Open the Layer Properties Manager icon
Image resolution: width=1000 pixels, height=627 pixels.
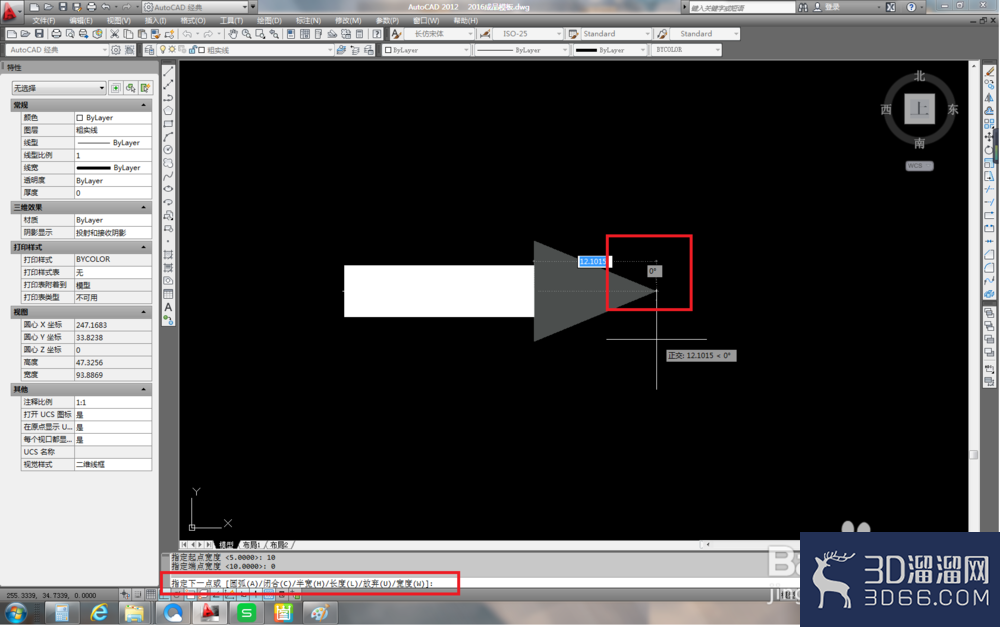(x=149, y=50)
